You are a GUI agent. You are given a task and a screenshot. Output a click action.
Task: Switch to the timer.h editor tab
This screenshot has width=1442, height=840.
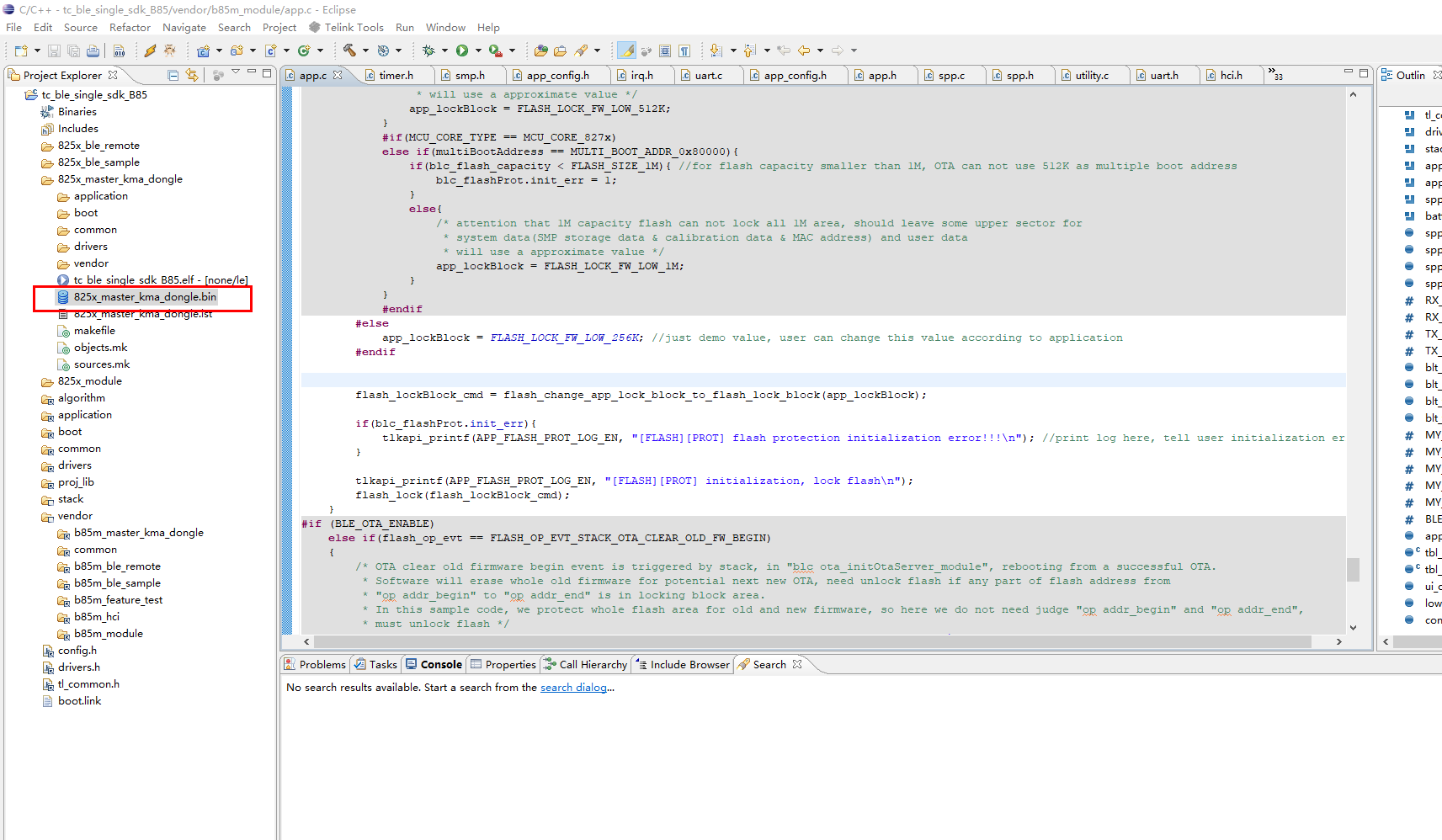[x=396, y=75]
